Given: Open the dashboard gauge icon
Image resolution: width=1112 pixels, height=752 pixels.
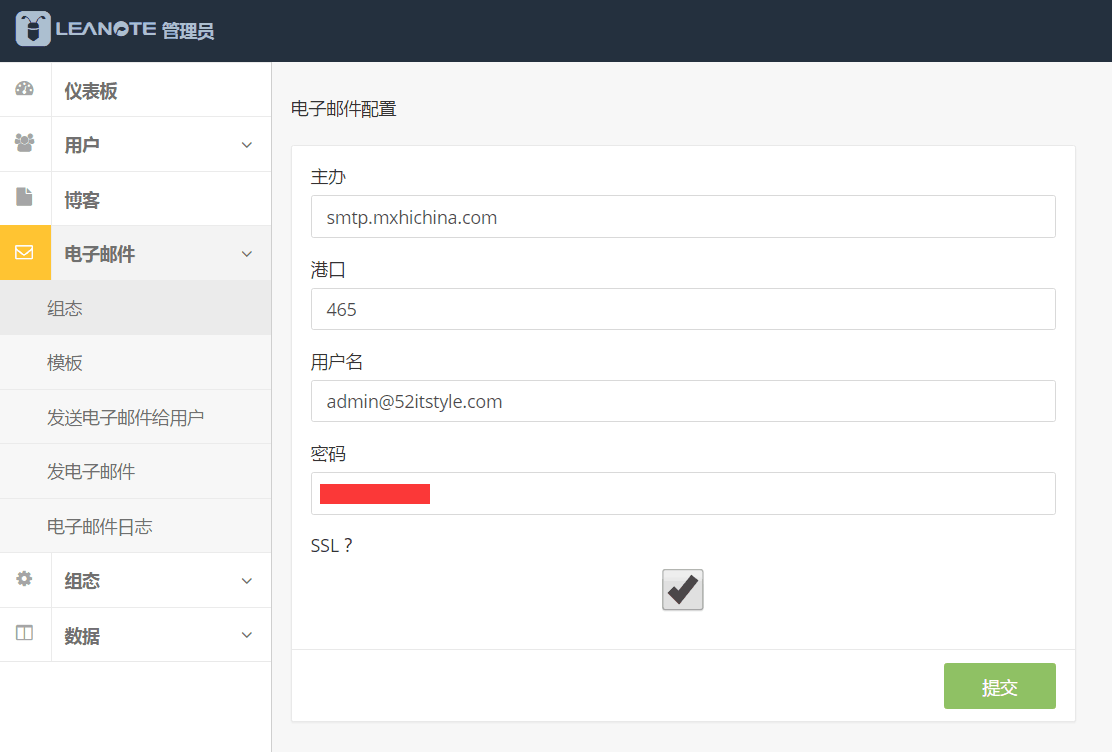Looking at the screenshot, I should click(25, 89).
